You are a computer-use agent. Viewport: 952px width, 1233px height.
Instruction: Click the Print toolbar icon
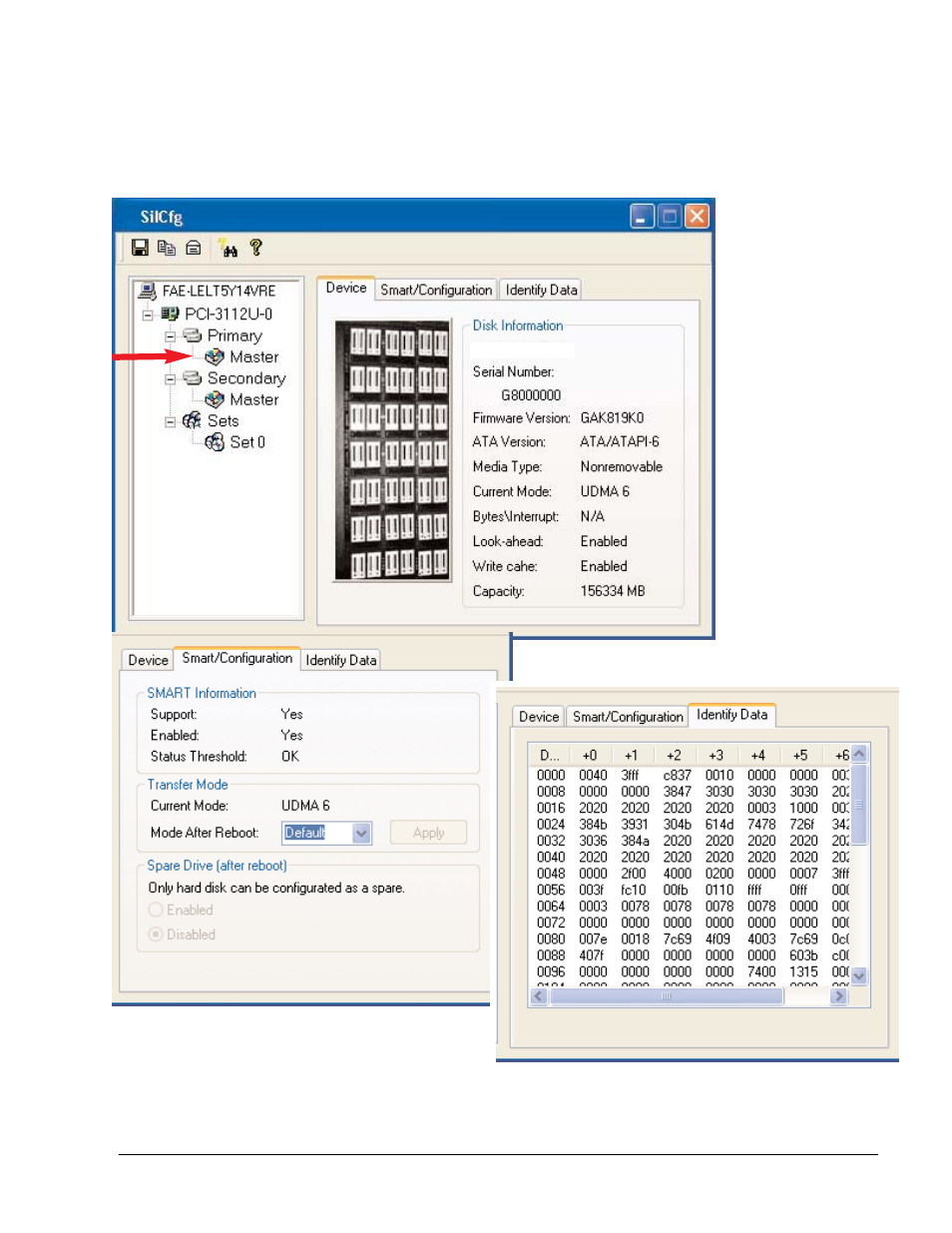point(194,248)
